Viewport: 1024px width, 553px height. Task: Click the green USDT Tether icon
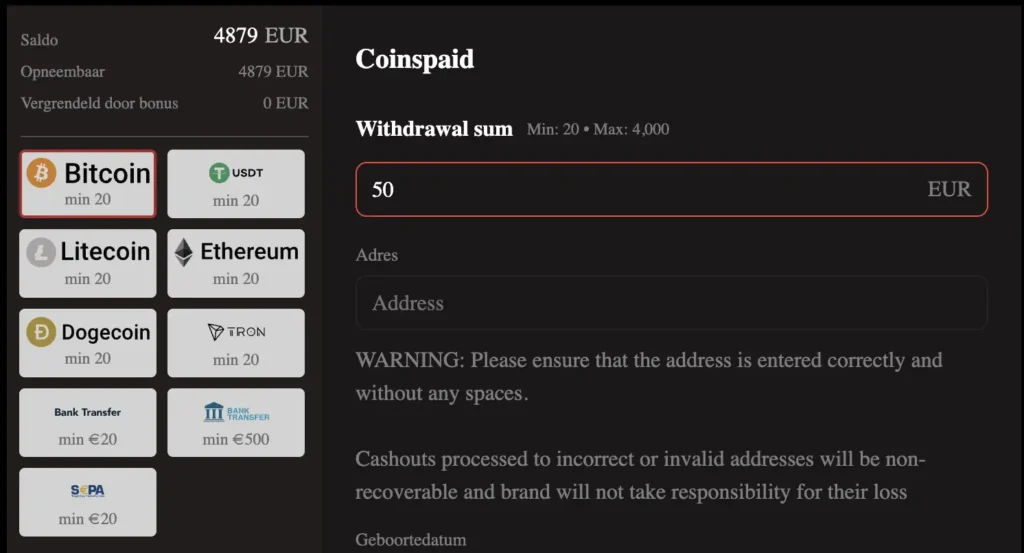click(219, 173)
